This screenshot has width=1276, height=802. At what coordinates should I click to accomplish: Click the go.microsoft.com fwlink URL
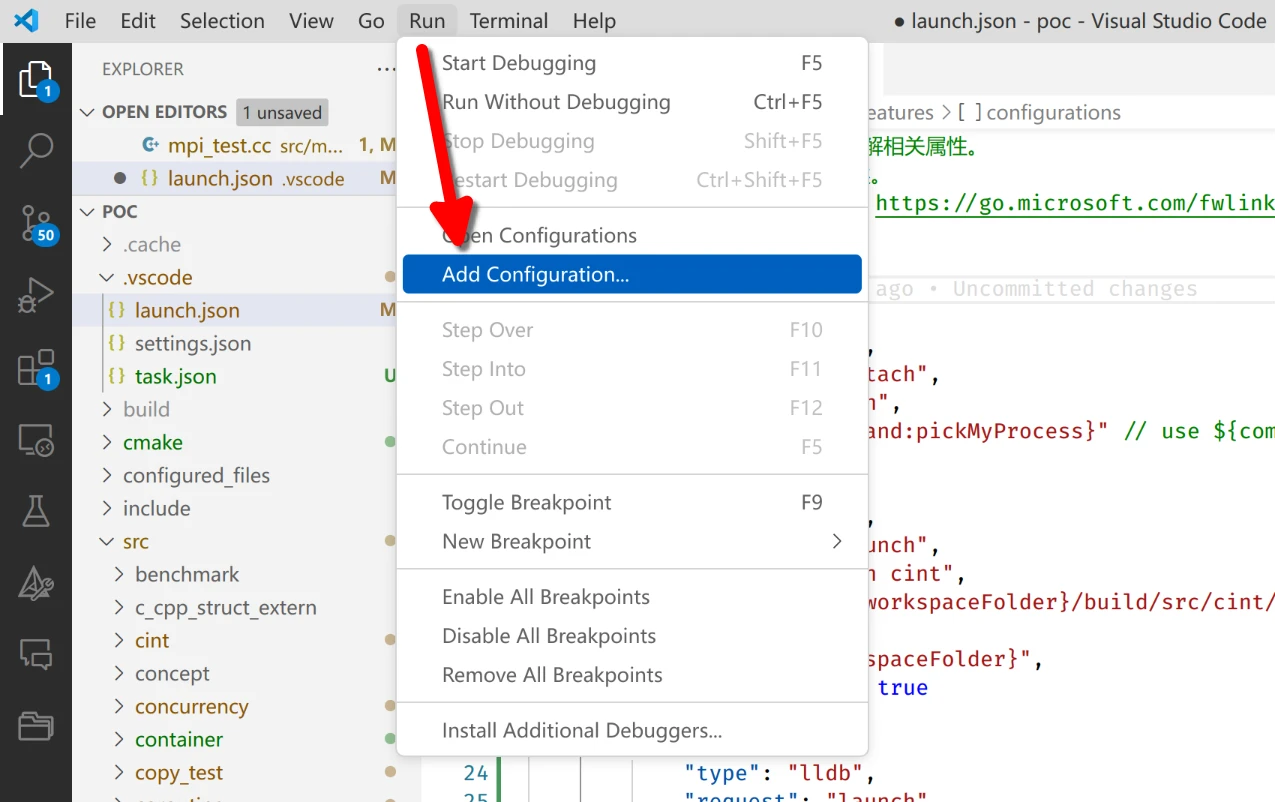tap(1075, 203)
